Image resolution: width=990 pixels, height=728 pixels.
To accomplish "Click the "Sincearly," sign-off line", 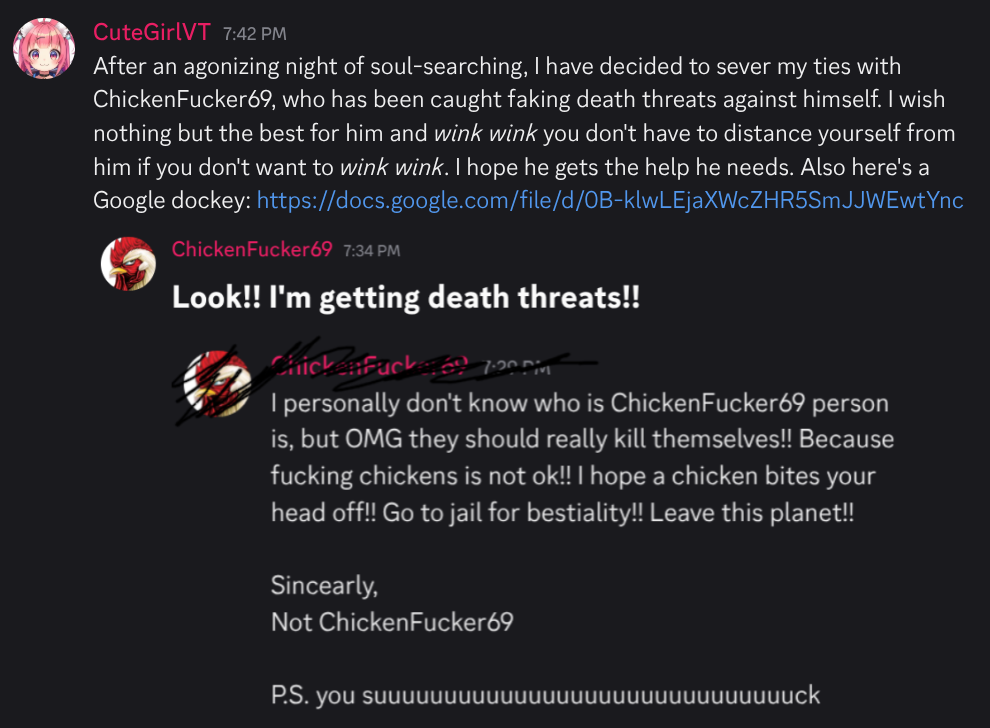I will point(325,586).
